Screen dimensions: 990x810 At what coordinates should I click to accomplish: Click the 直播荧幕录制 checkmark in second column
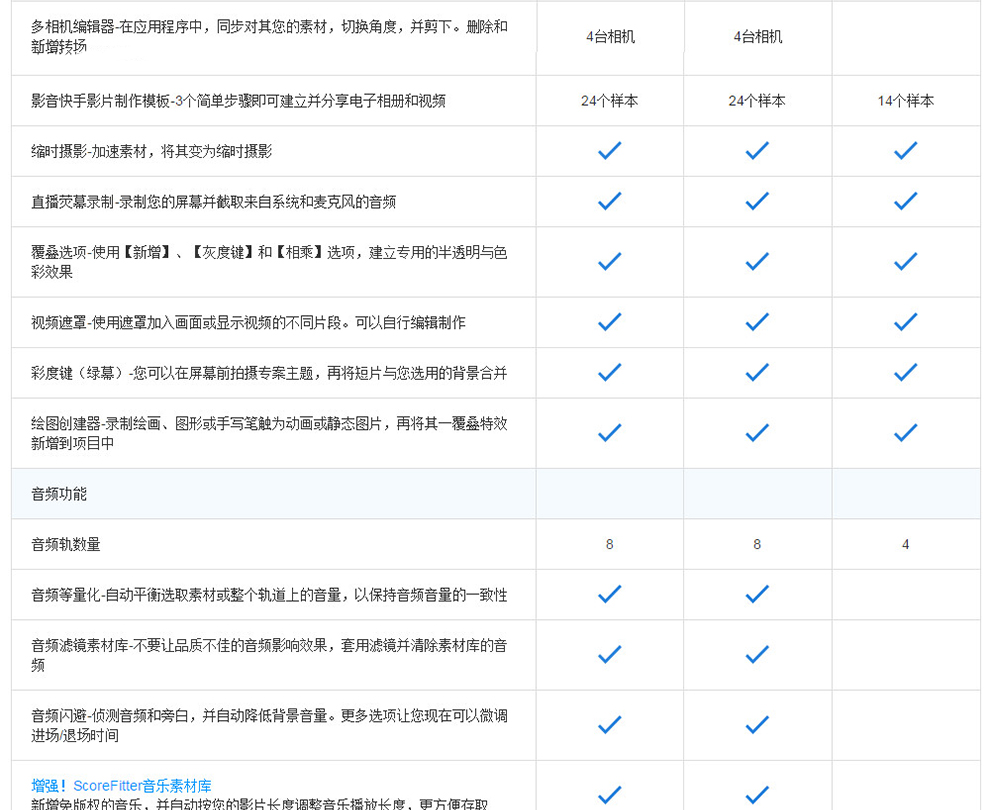pos(757,201)
